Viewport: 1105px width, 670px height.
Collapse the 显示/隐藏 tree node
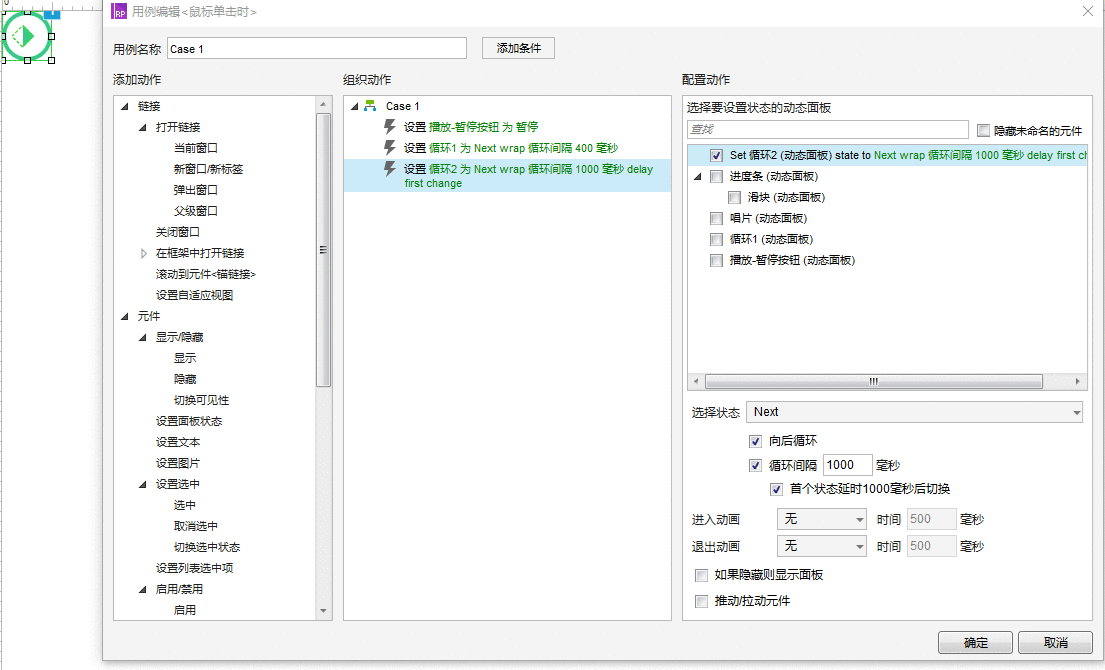(142, 337)
